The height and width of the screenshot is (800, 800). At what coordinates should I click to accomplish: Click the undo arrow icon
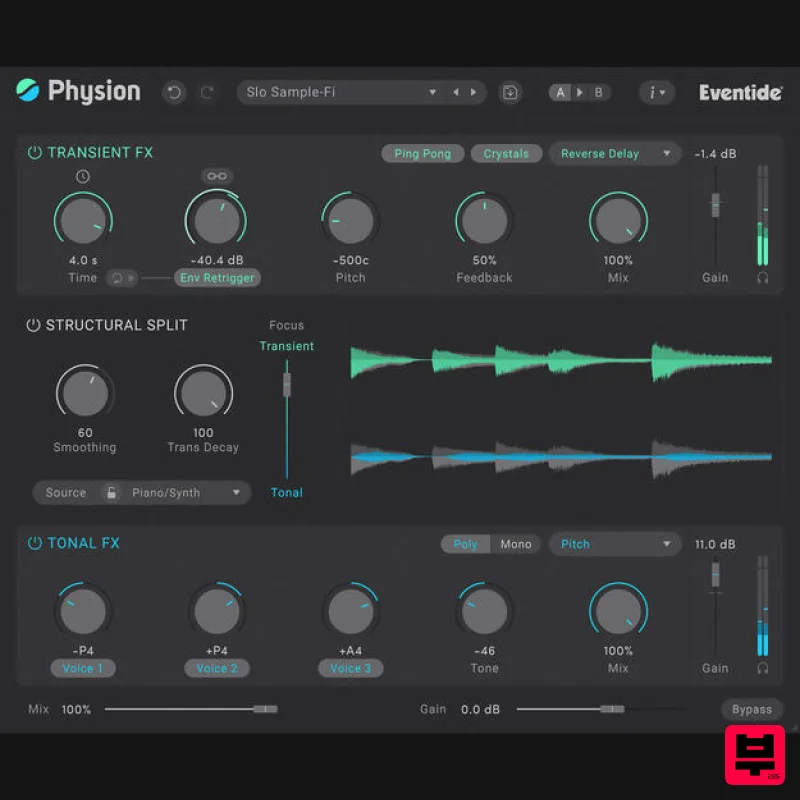174,92
